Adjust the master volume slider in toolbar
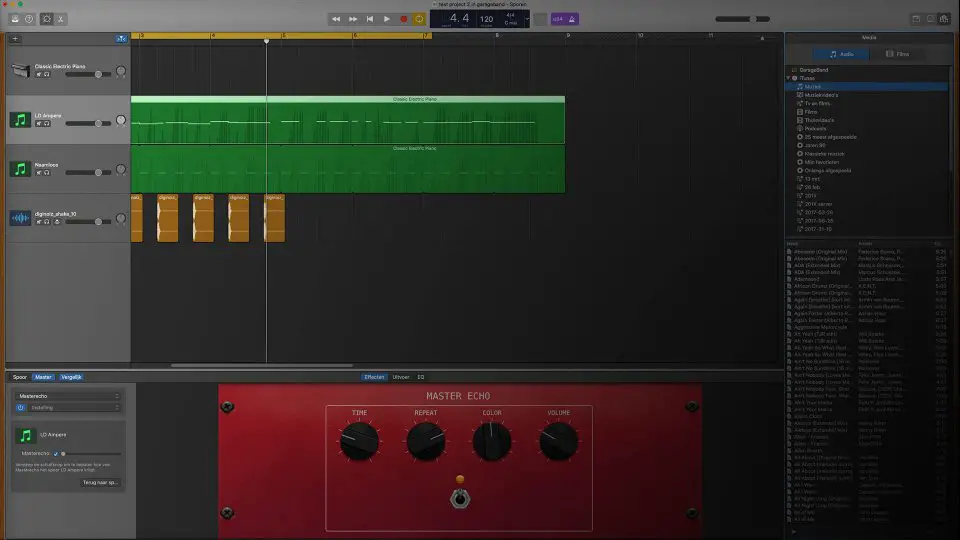This screenshot has height=540, width=960. pos(743,19)
